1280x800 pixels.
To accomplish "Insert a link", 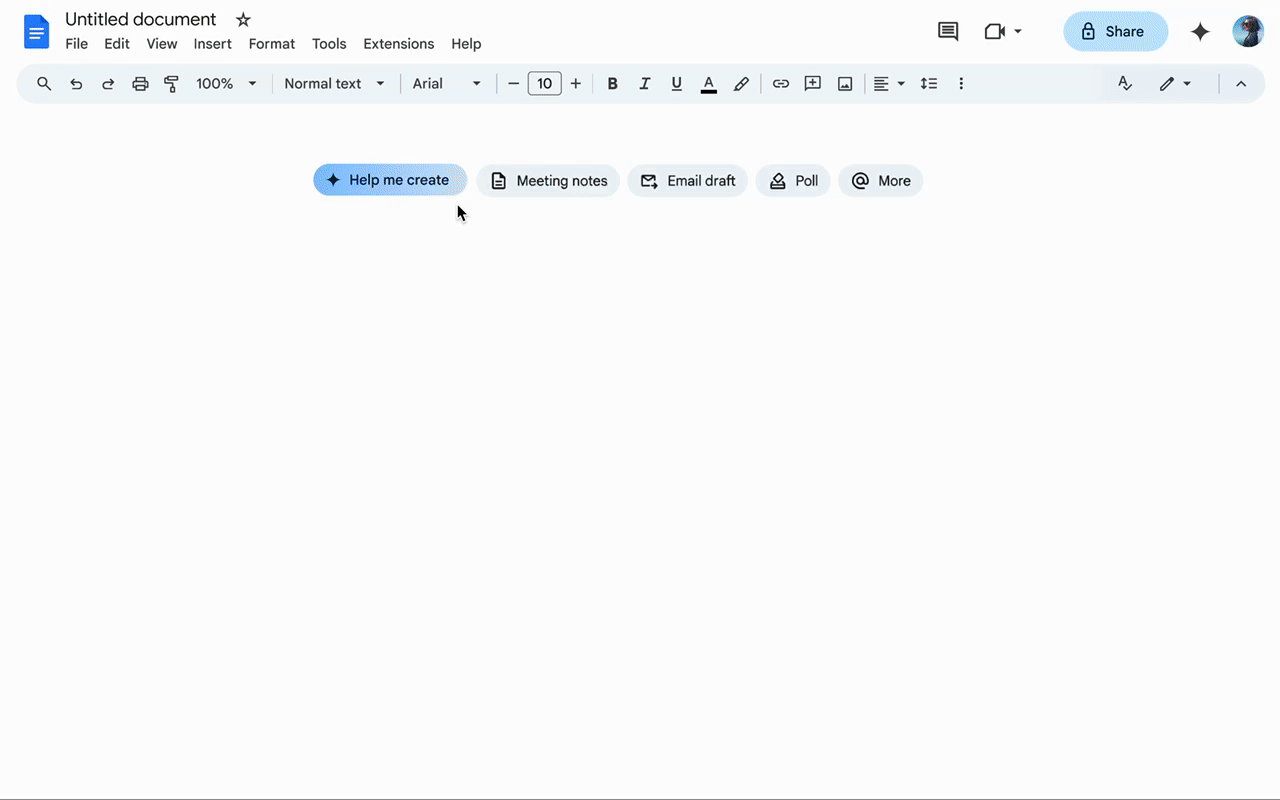I will [x=781, y=84].
